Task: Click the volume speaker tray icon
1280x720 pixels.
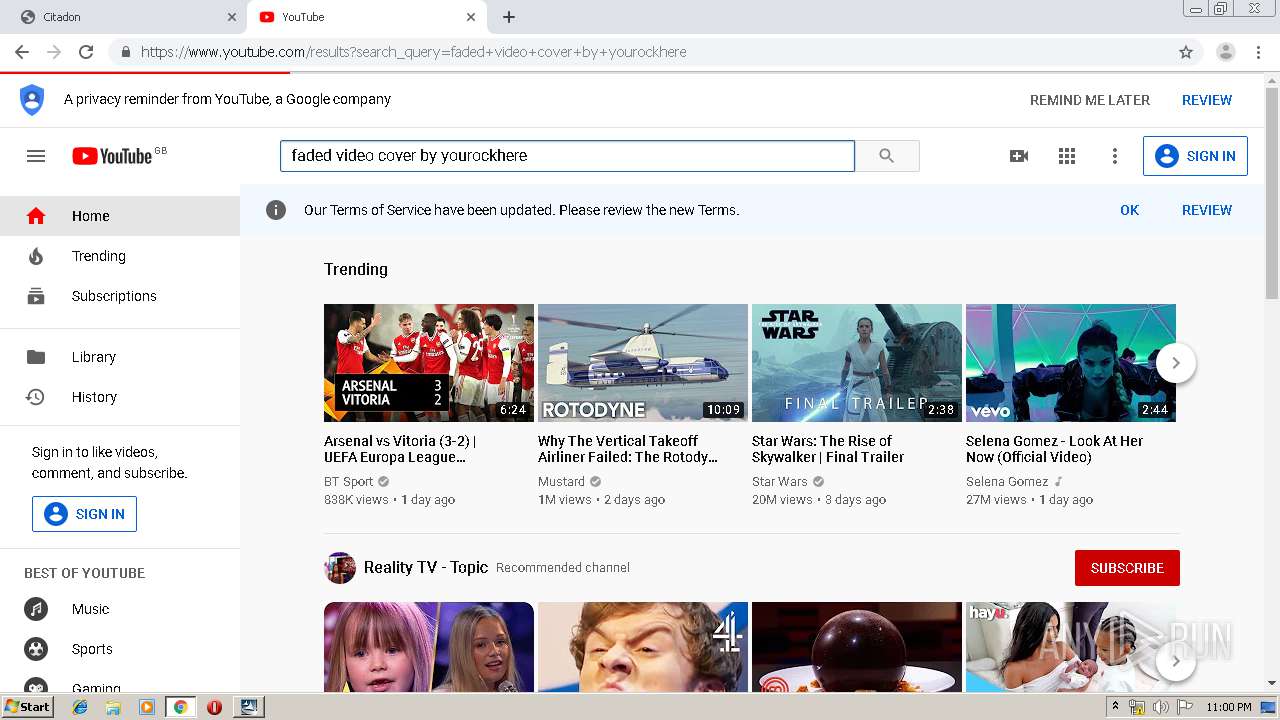Action: point(1160,707)
